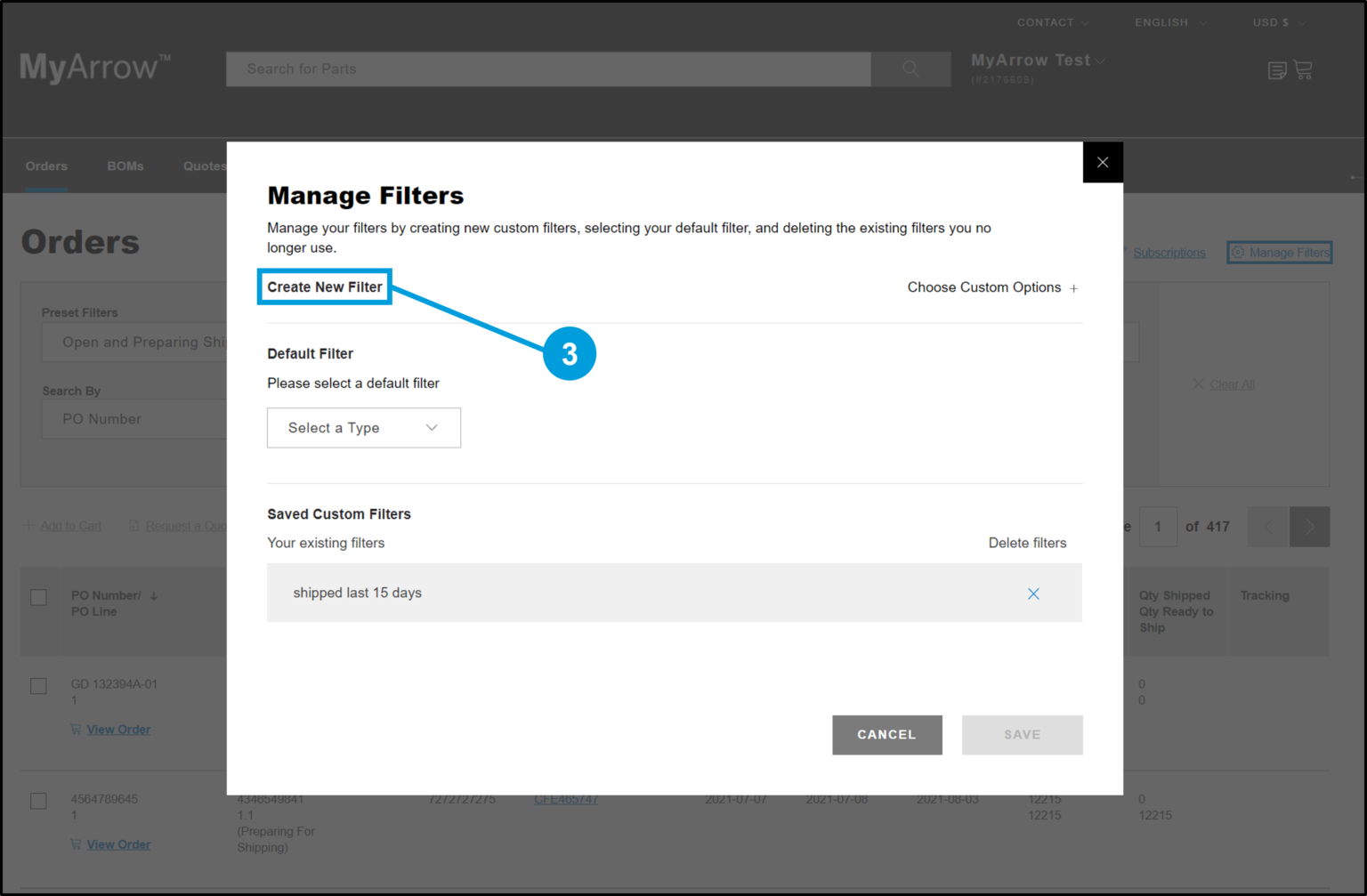Click the cart icon next to View Order
The image size is (1367, 896).
(x=76, y=729)
